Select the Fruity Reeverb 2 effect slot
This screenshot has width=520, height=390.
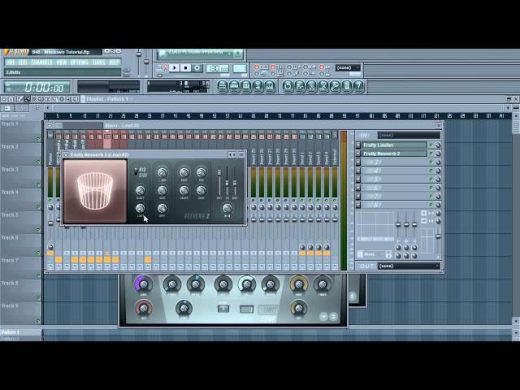click(x=394, y=154)
